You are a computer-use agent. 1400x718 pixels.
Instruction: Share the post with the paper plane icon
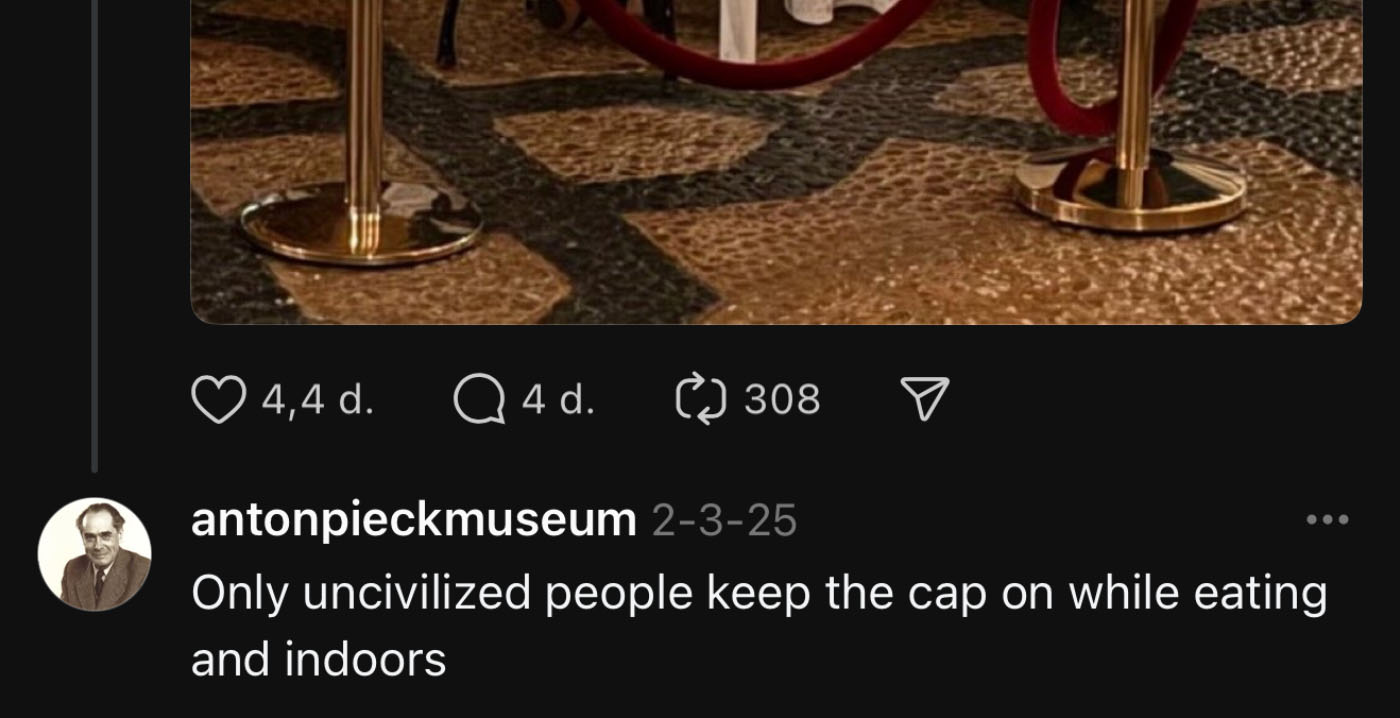[923, 400]
